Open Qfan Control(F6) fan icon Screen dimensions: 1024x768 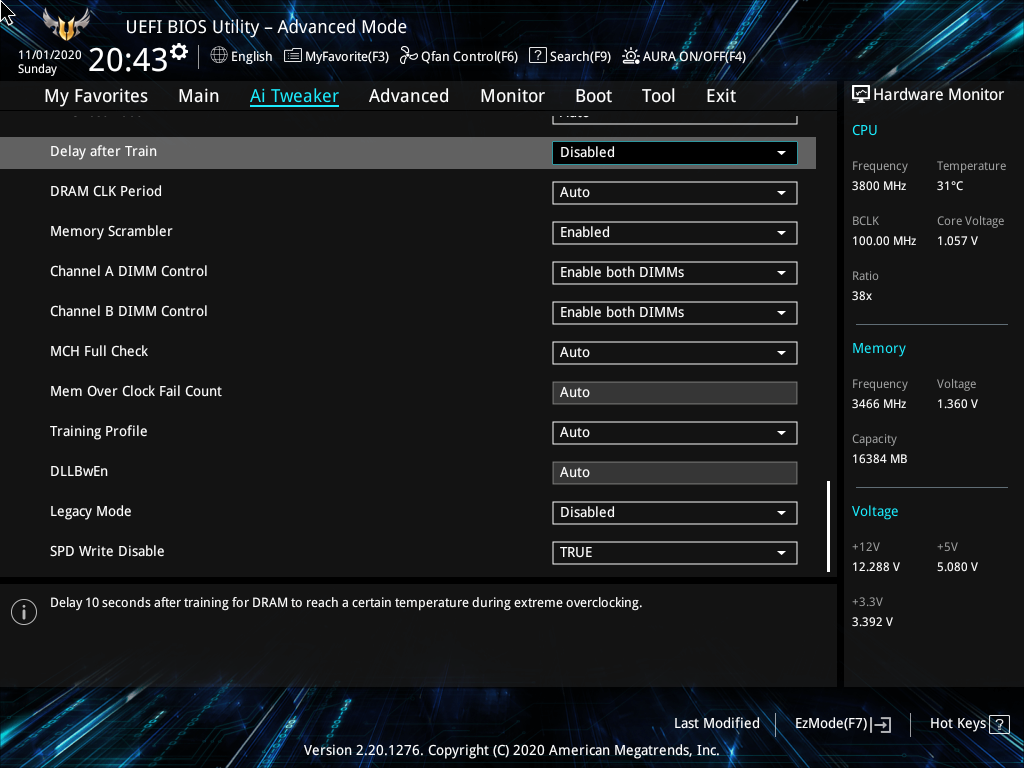click(x=408, y=56)
